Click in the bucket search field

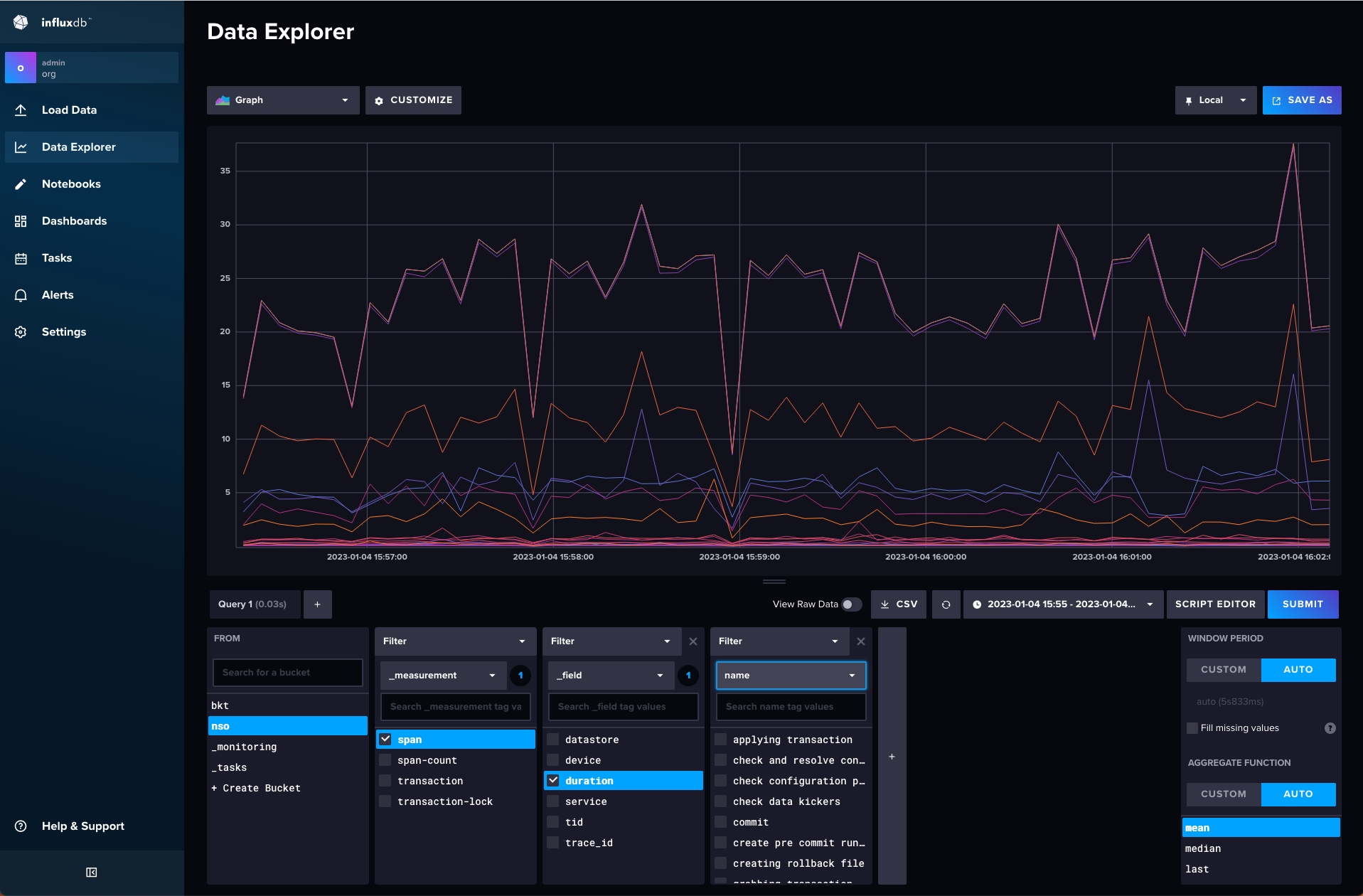[287, 673]
